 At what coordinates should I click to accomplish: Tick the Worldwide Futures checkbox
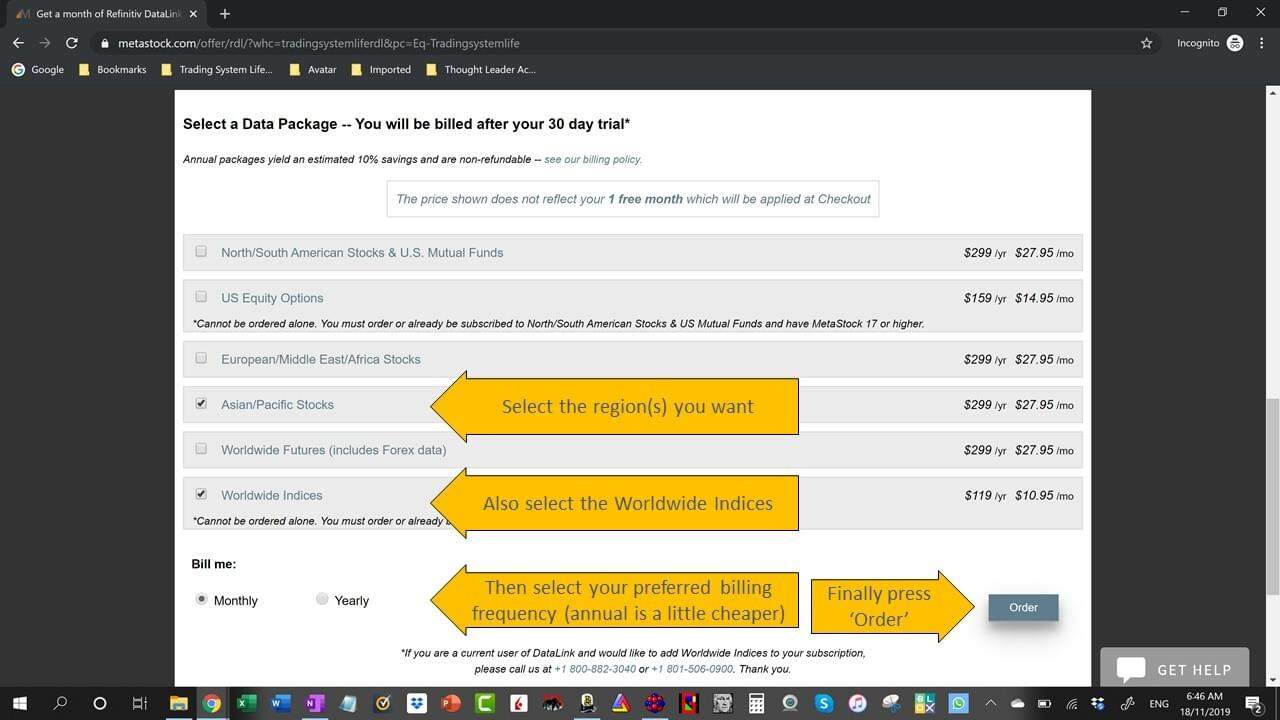201,449
